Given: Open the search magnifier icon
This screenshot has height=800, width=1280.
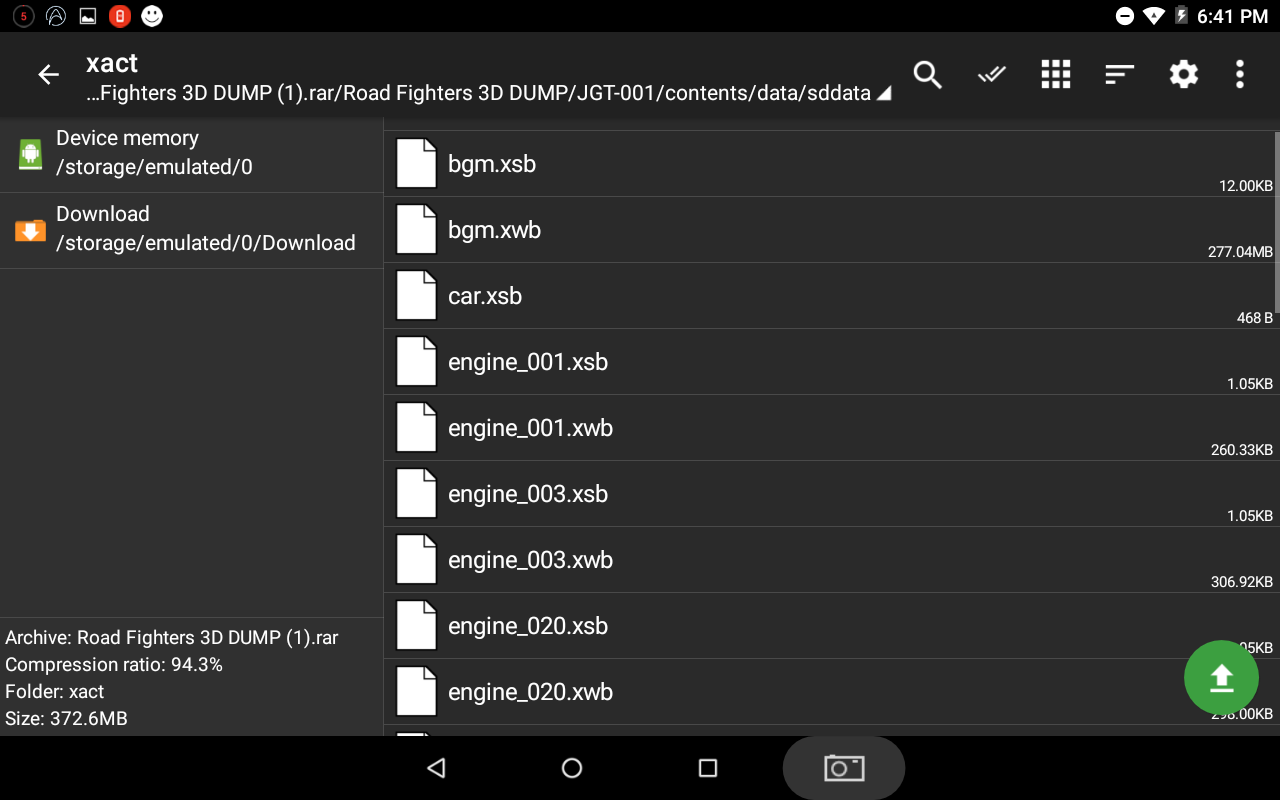Looking at the screenshot, I should 928,75.
